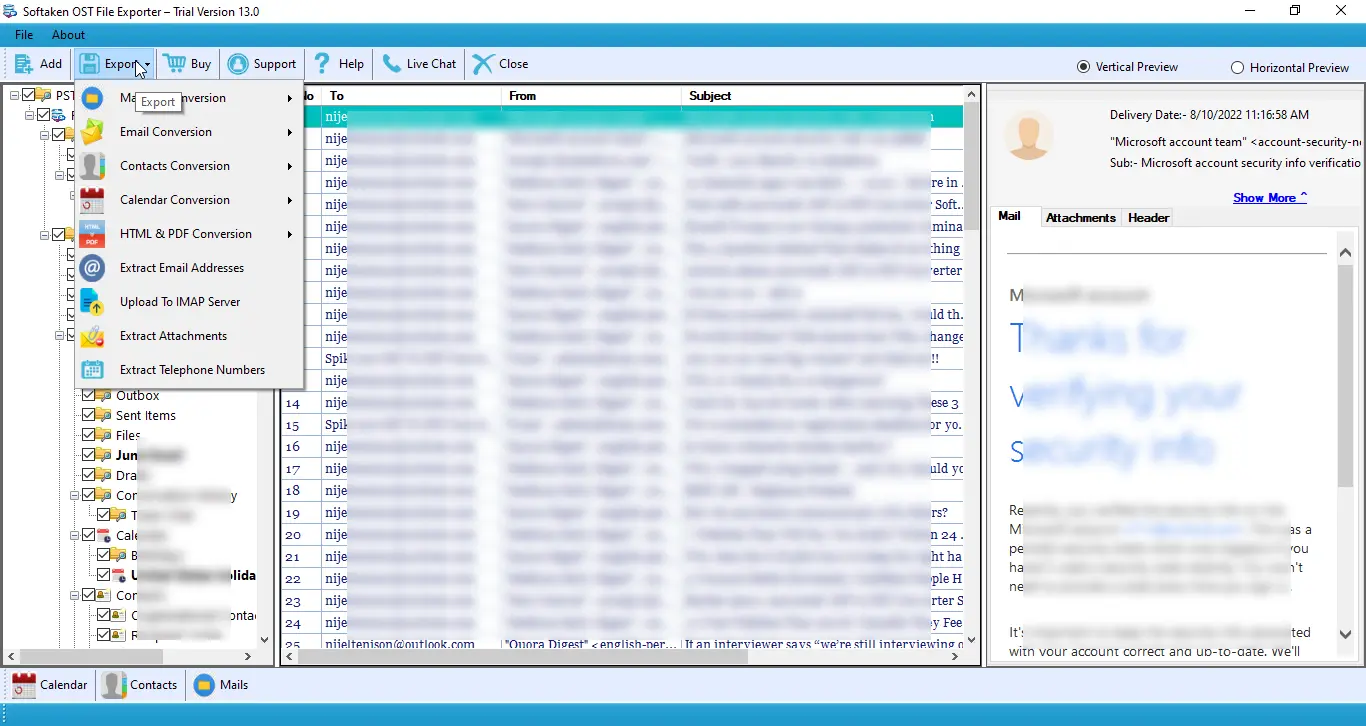Select Upload To IMAP Server in the Export menu
The height and width of the screenshot is (726, 1366).
click(x=180, y=301)
